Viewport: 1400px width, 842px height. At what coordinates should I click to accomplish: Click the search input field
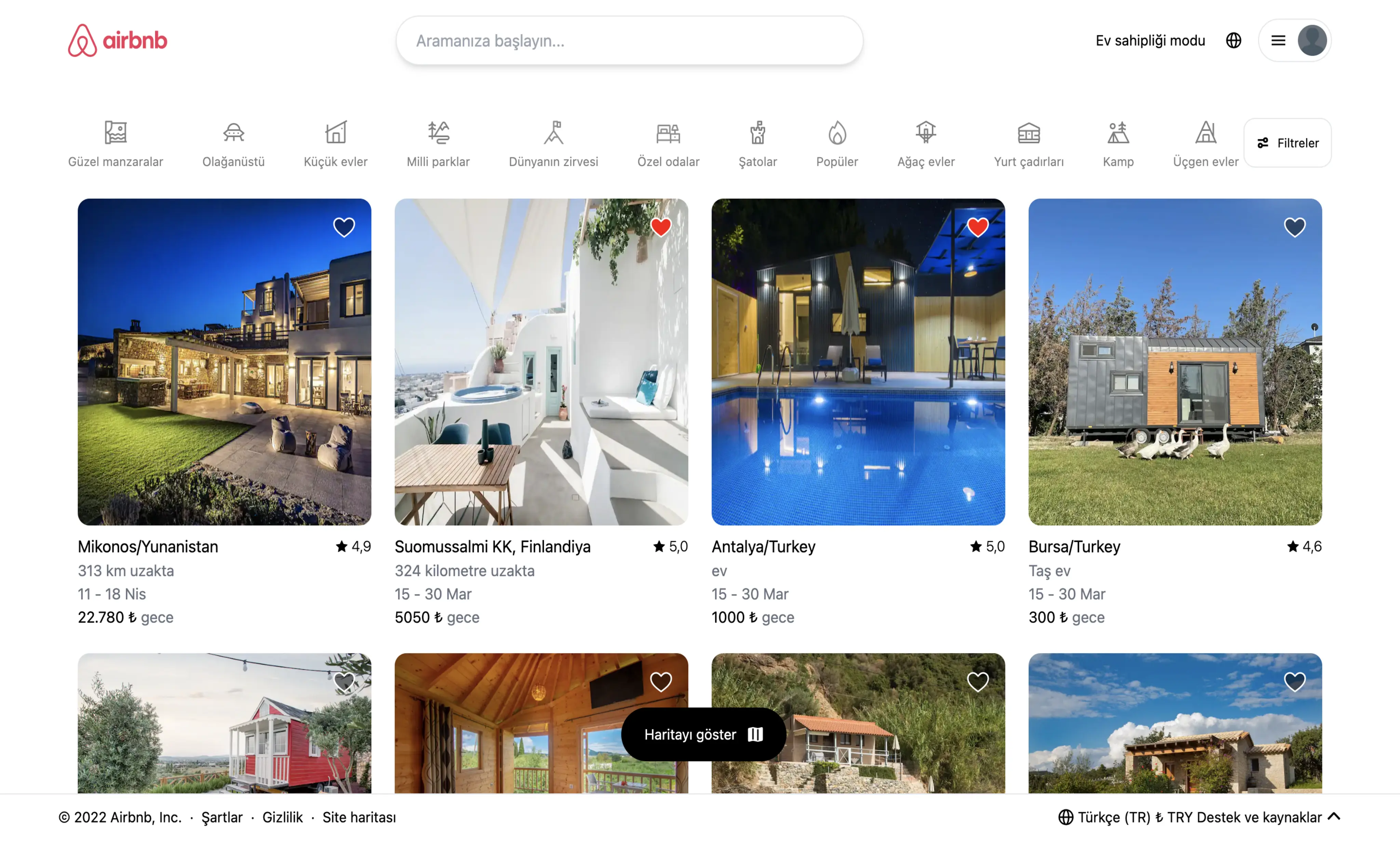pos(629,40)
